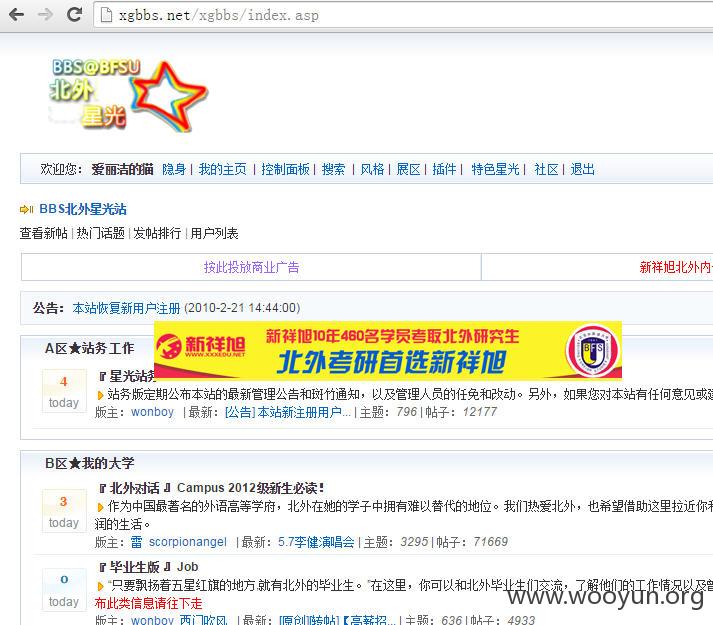Open the 展区 link

click(408, 169)
